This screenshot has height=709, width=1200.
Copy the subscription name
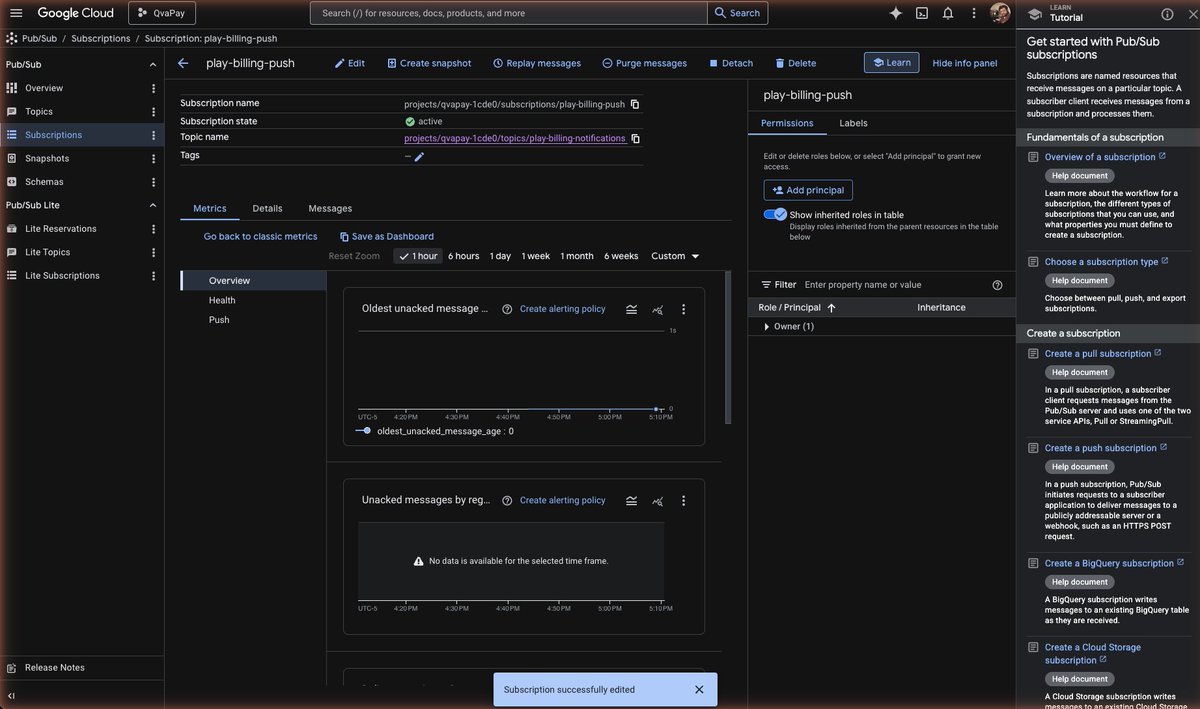(635, 104)
